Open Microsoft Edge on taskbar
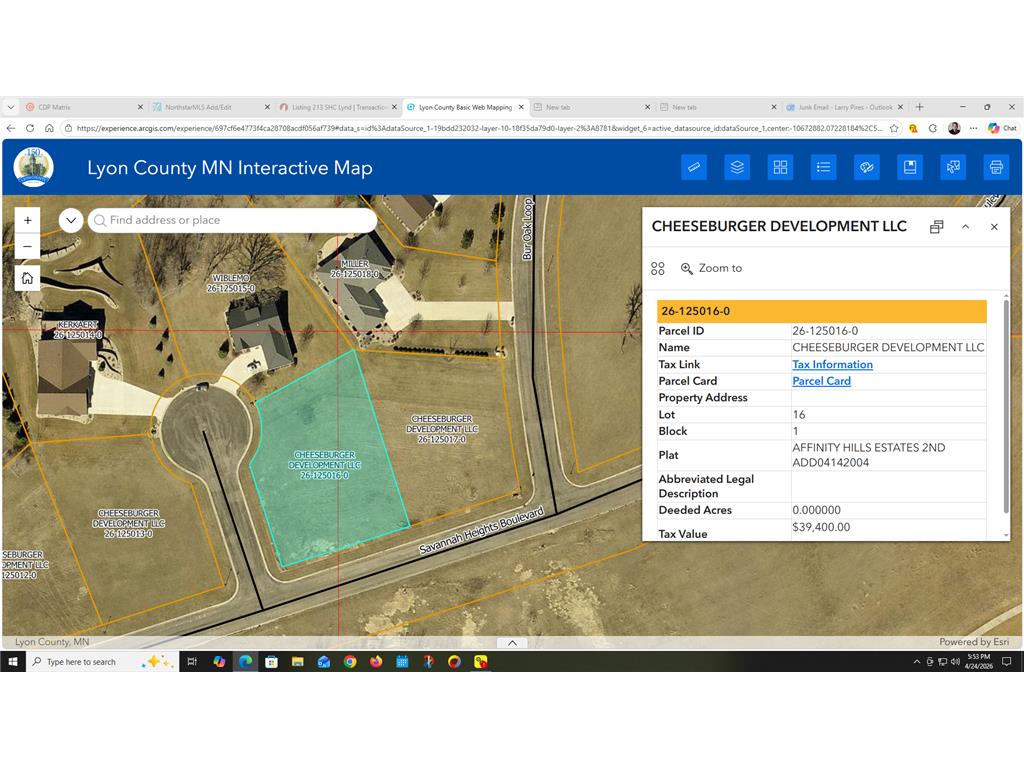Viewport: 1024px width, 768px height. tap(246, 662)
